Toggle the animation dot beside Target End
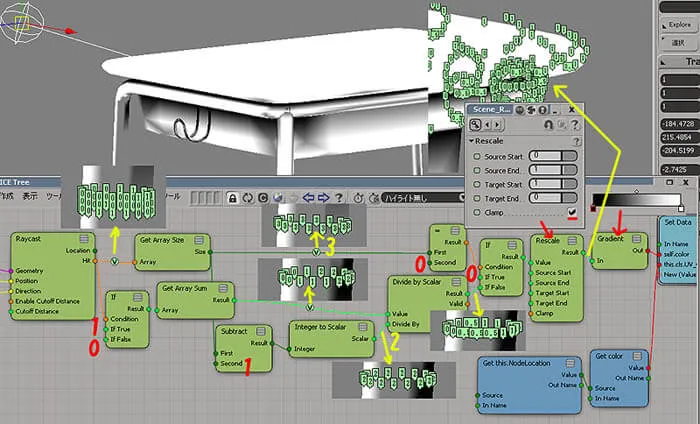Viewport: 700px width, 424px height. (477, 198)
